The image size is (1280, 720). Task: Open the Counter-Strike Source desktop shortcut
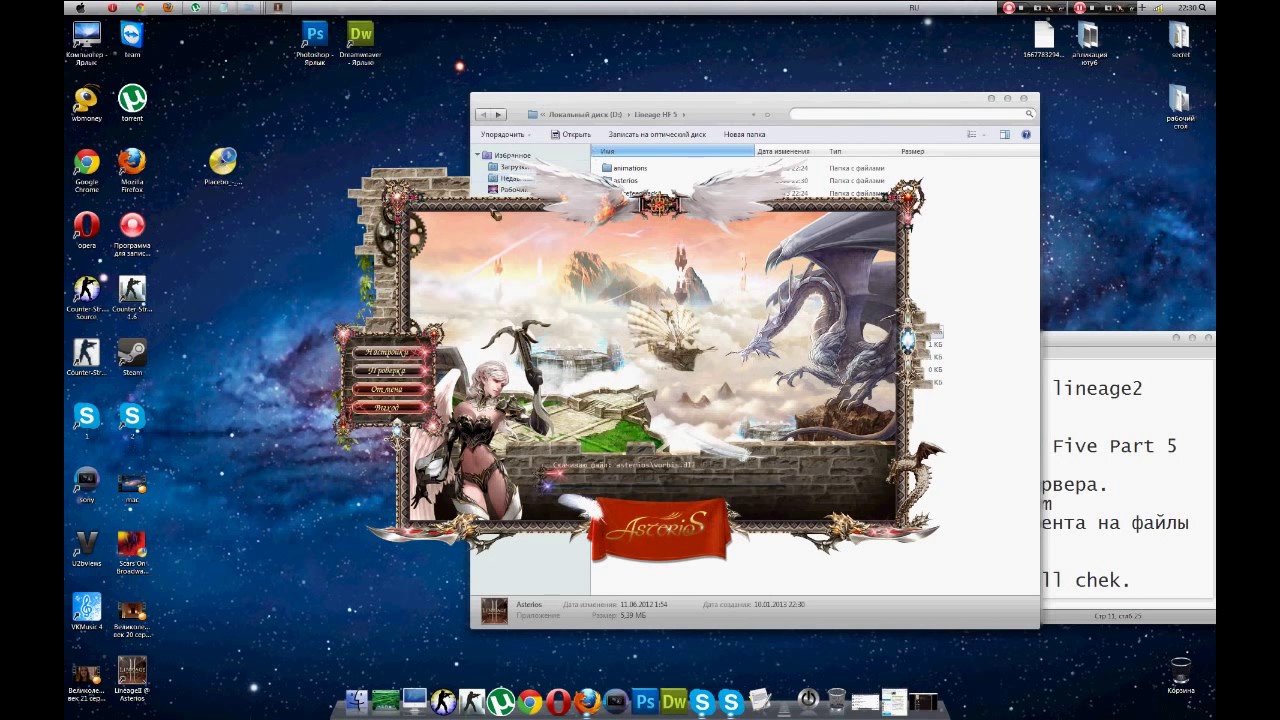(87, 297)
